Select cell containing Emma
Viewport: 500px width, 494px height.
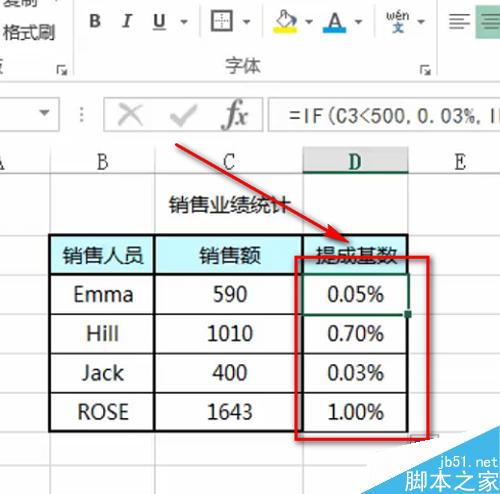point(102,295)
